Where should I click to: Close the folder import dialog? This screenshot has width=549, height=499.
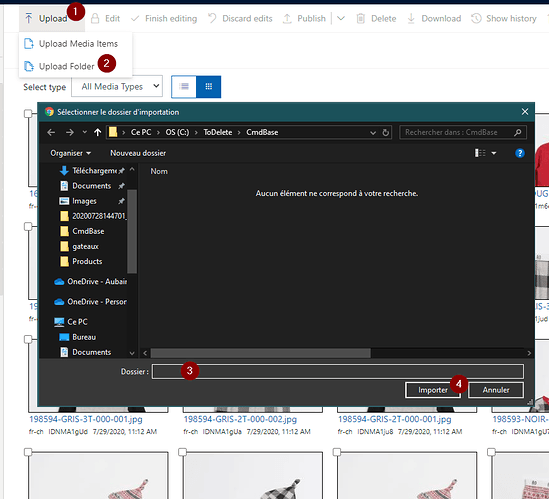click(524, 112)
